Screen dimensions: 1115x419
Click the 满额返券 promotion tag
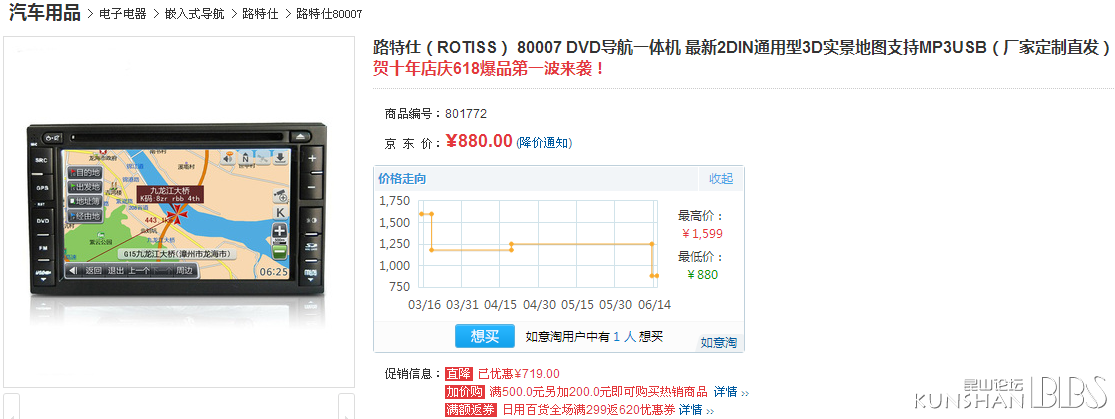pos(471,410)
